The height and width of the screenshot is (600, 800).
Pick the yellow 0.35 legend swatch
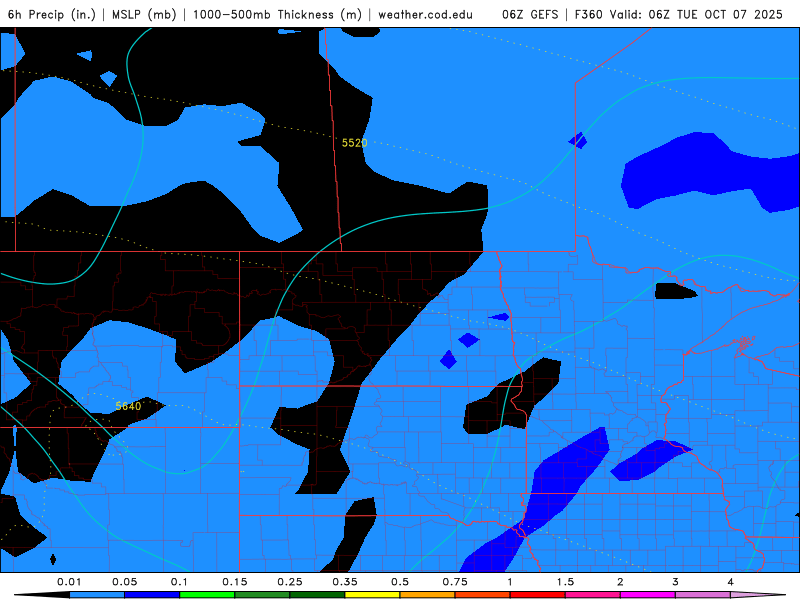(372, 595)
